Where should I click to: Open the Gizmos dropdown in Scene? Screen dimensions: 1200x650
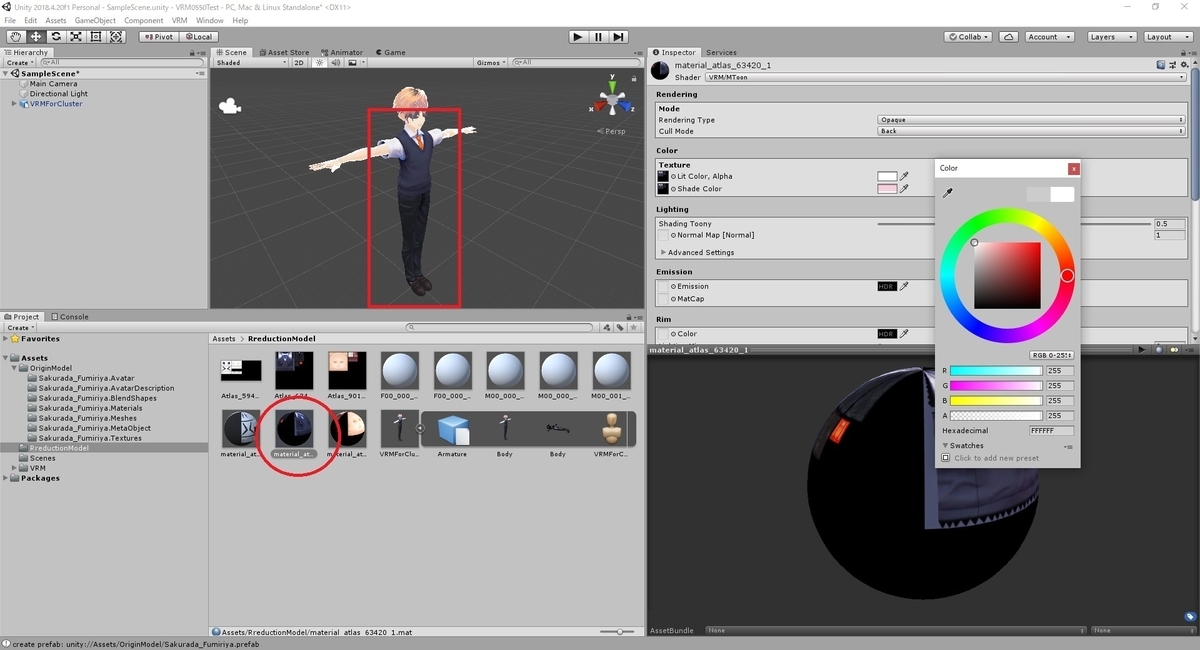[491, 62]
